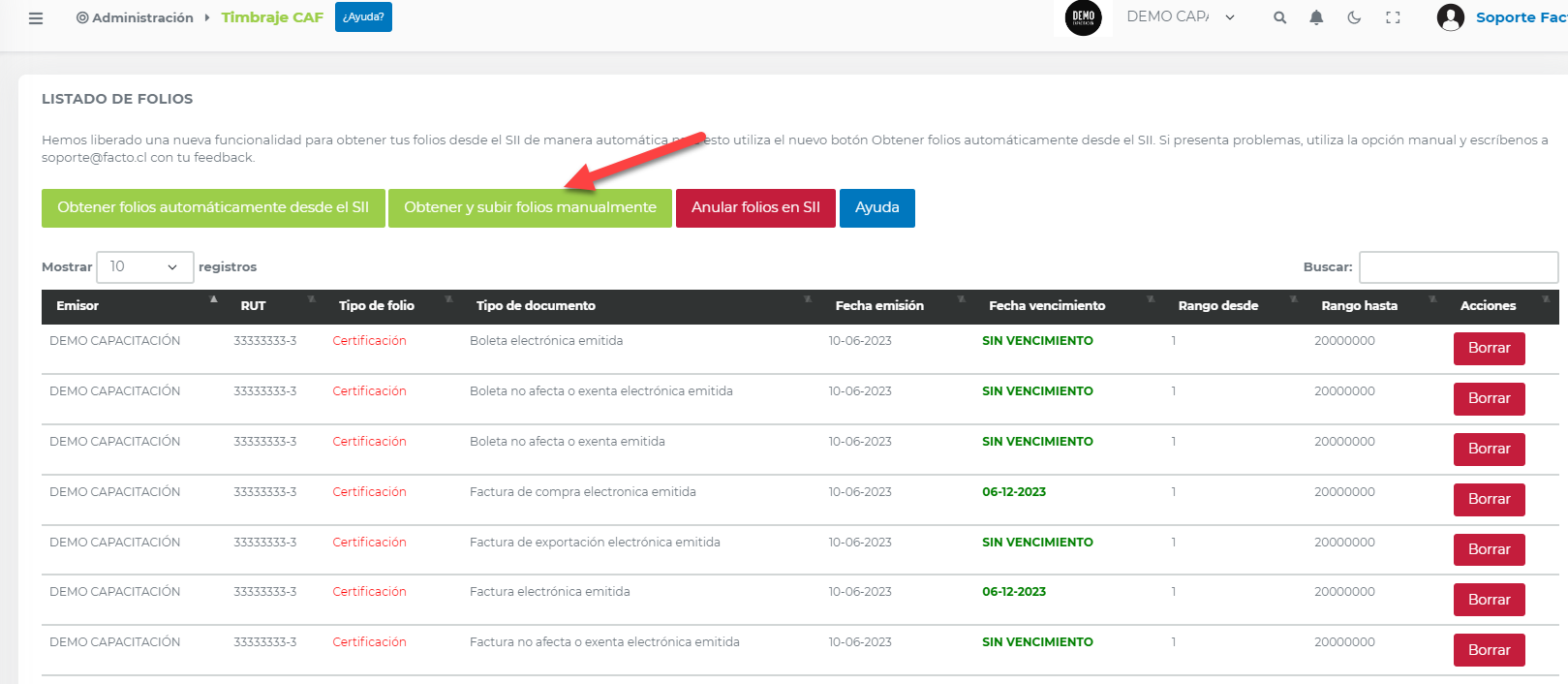Delete the Boleta electrónica emitida row
The height and width of the screenshot is (684, 1568).
(x=1489, y=349)
